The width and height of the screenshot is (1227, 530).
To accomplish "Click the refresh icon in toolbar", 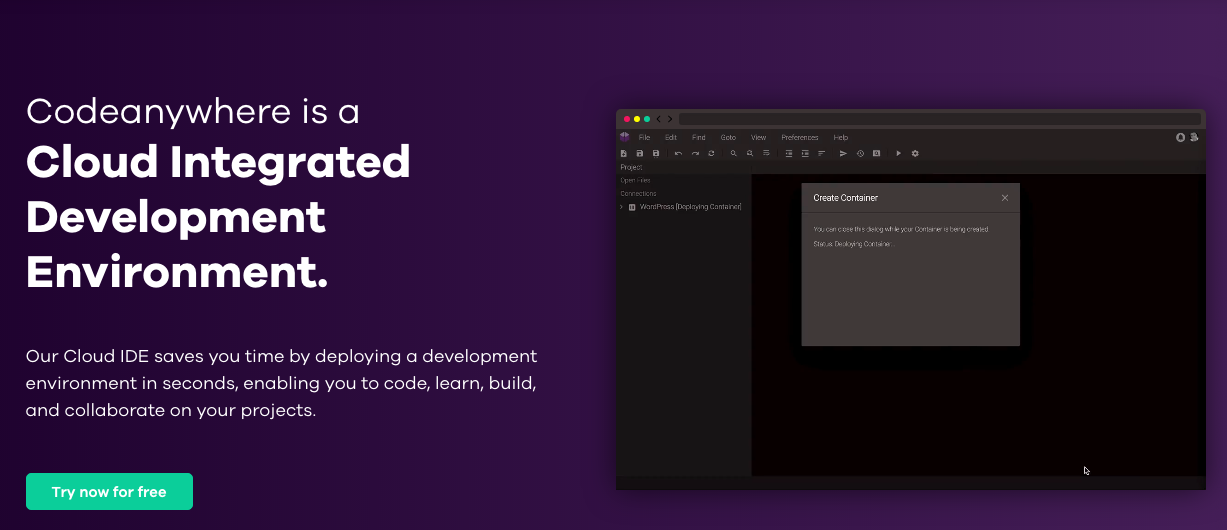I will tap(711, 153).
